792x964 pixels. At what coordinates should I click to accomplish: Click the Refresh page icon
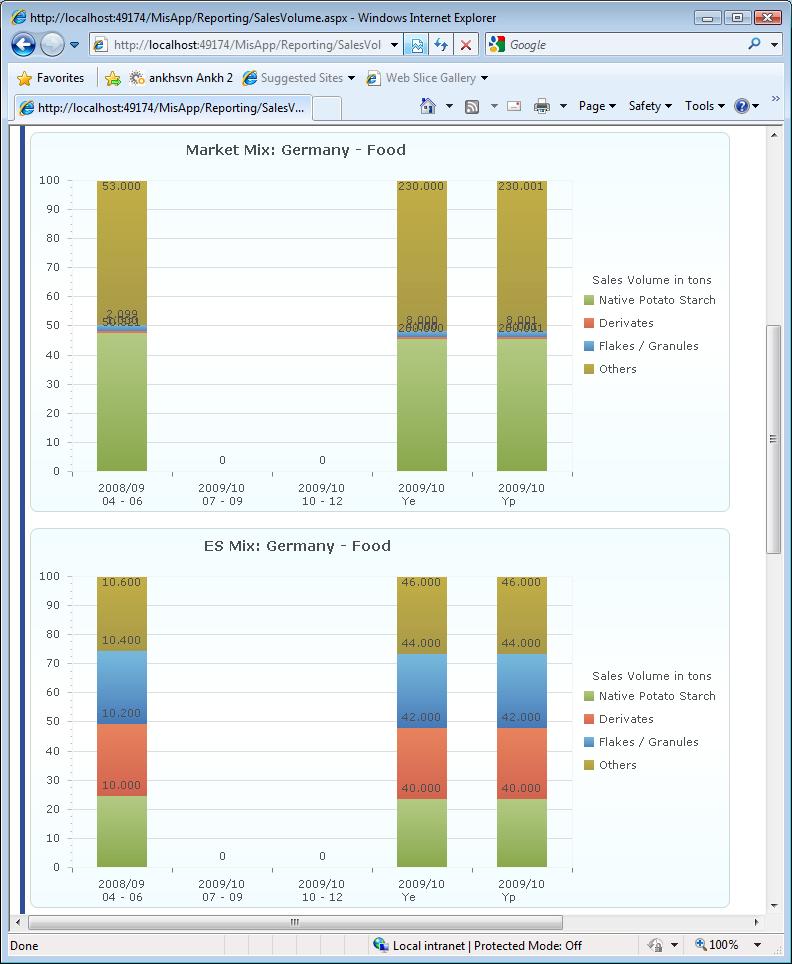tap(441, 45)
